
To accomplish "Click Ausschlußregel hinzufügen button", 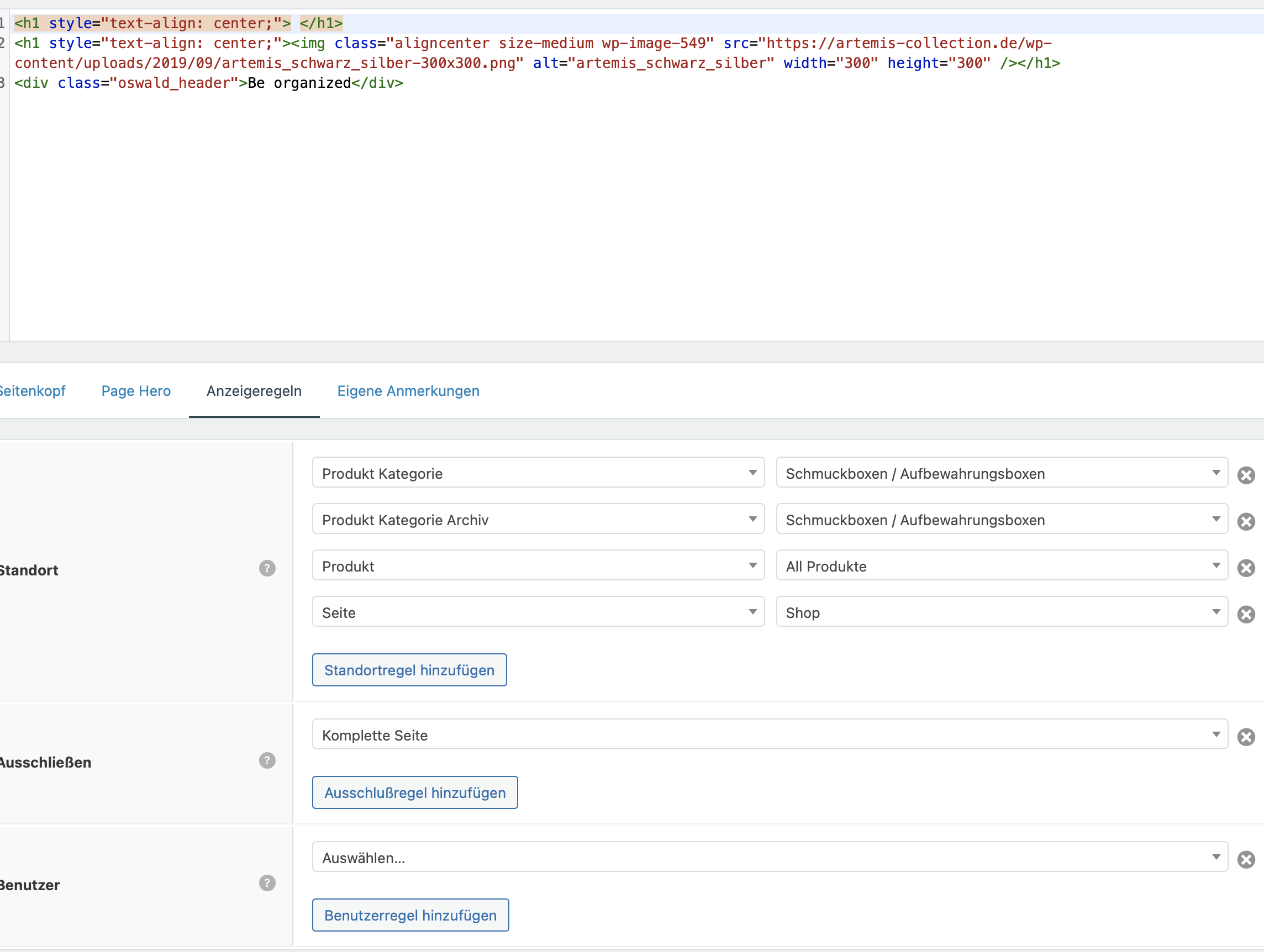I will pos(415,792).
